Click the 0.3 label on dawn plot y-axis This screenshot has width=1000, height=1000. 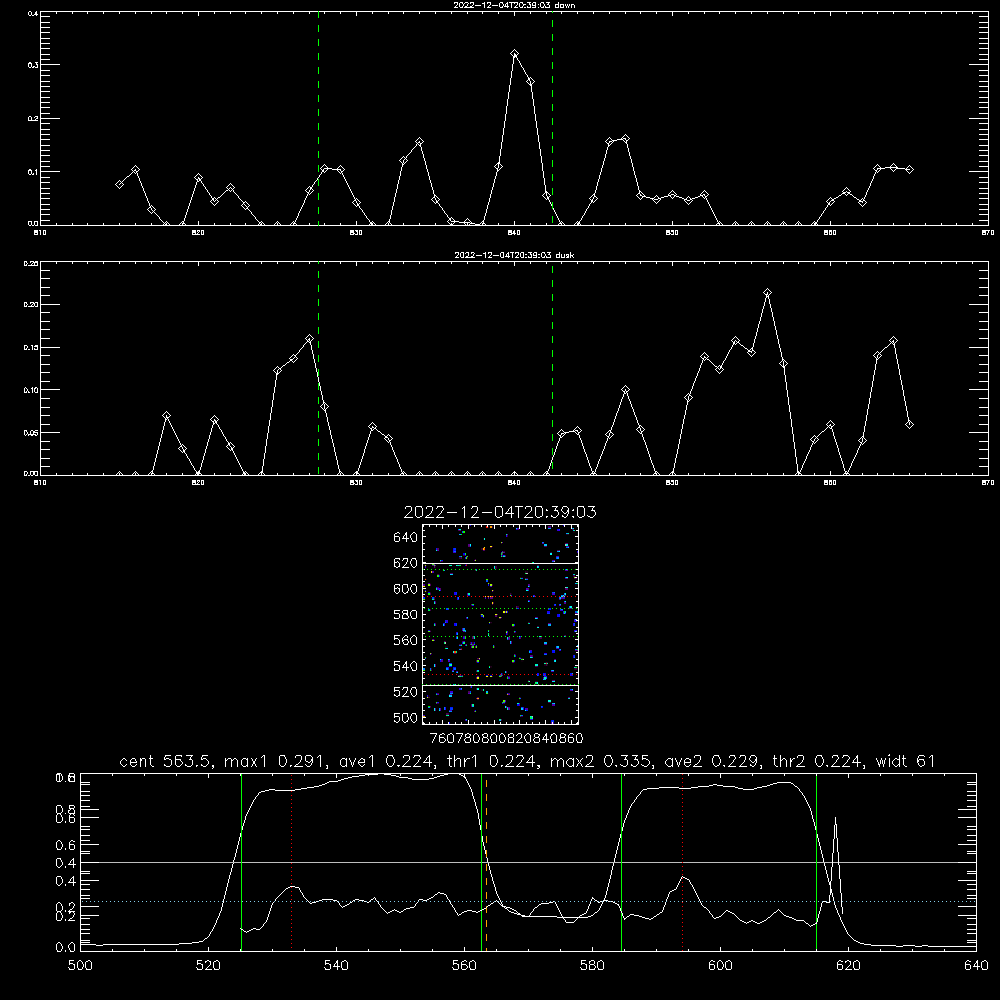[33, 65]
